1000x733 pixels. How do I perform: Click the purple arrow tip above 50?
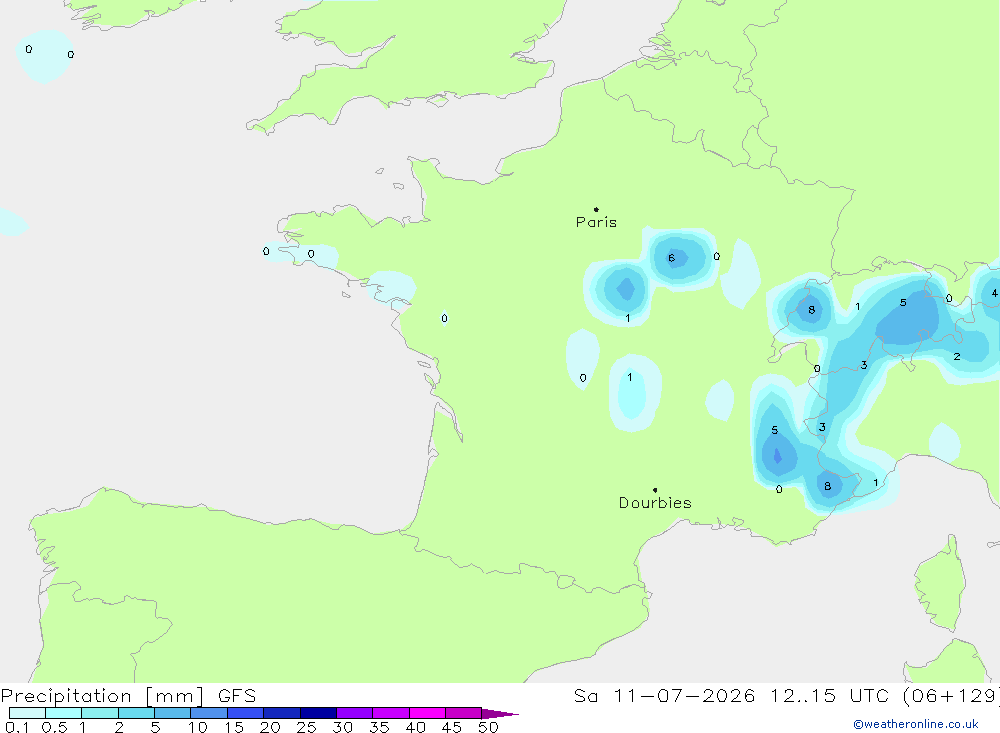[500, 713]
